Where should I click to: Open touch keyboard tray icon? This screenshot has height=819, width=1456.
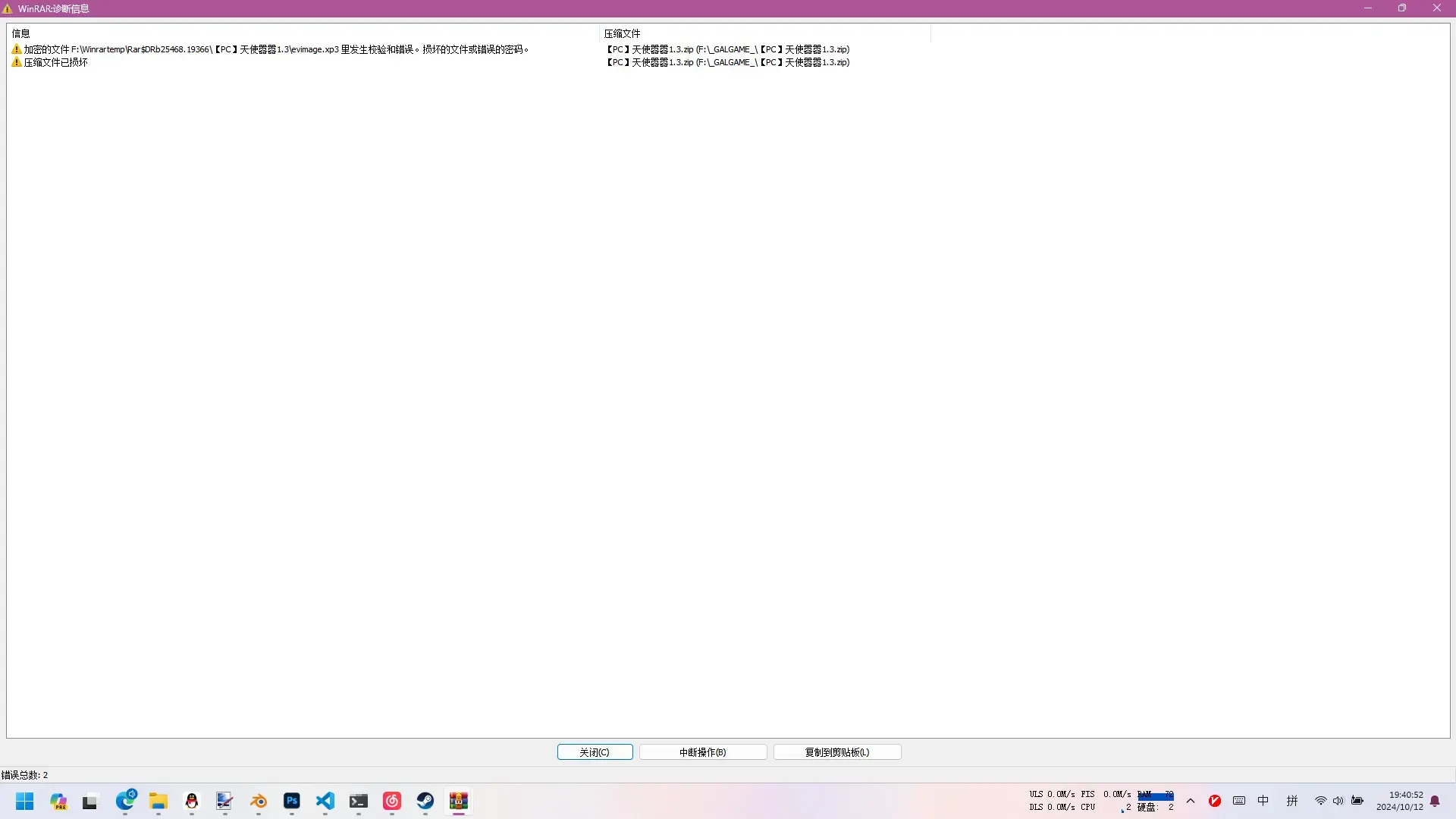pos(1239,801)
